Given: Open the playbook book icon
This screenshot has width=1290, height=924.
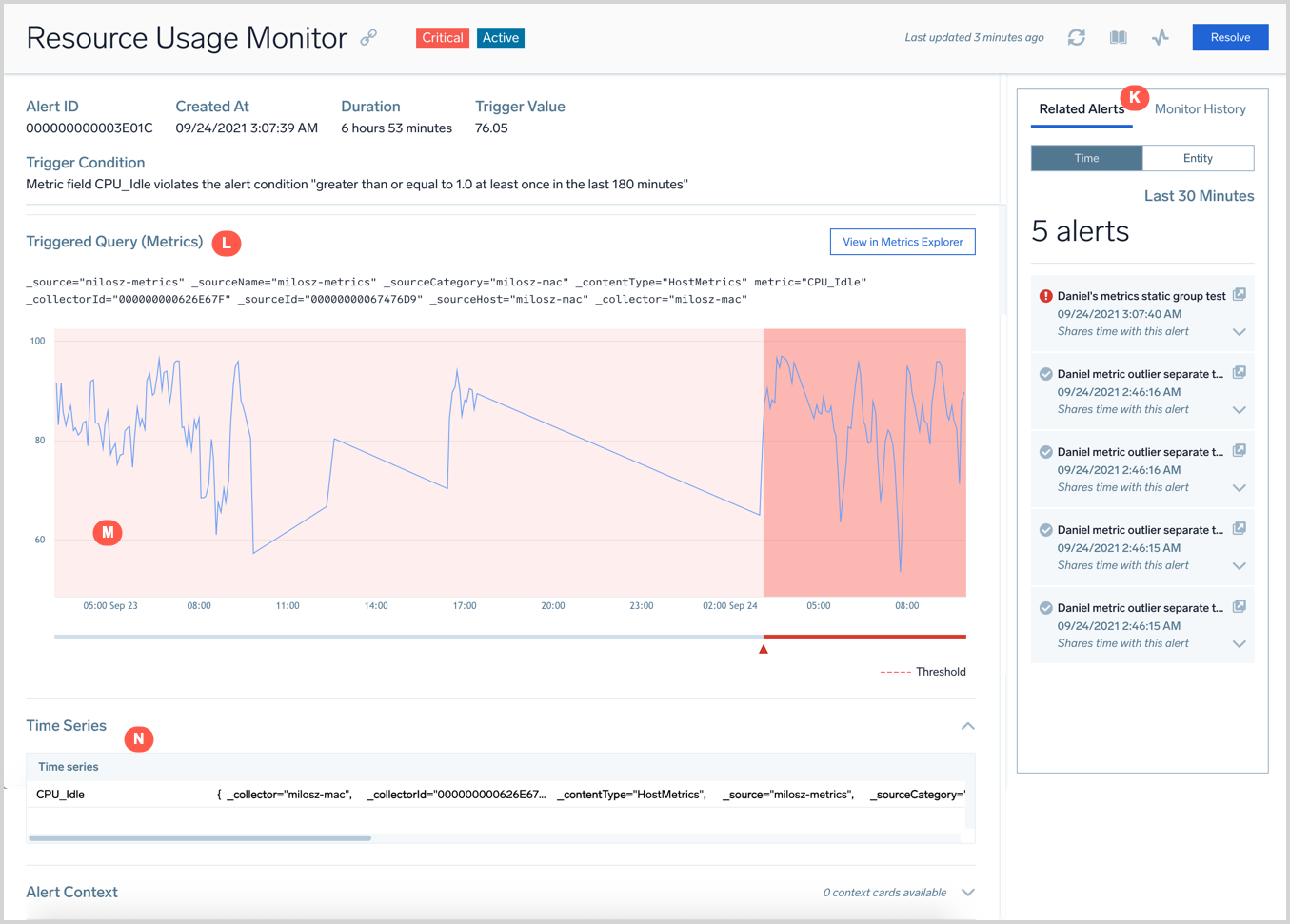Looking at the screenshot, I should pyautogui.click(x=1118, y=37).
